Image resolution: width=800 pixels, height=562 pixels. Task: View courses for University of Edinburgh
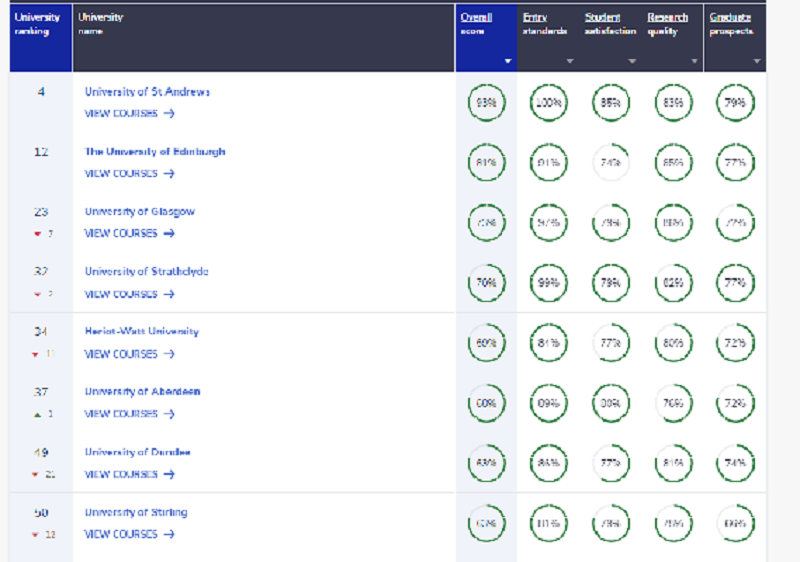tap(130, 173)
